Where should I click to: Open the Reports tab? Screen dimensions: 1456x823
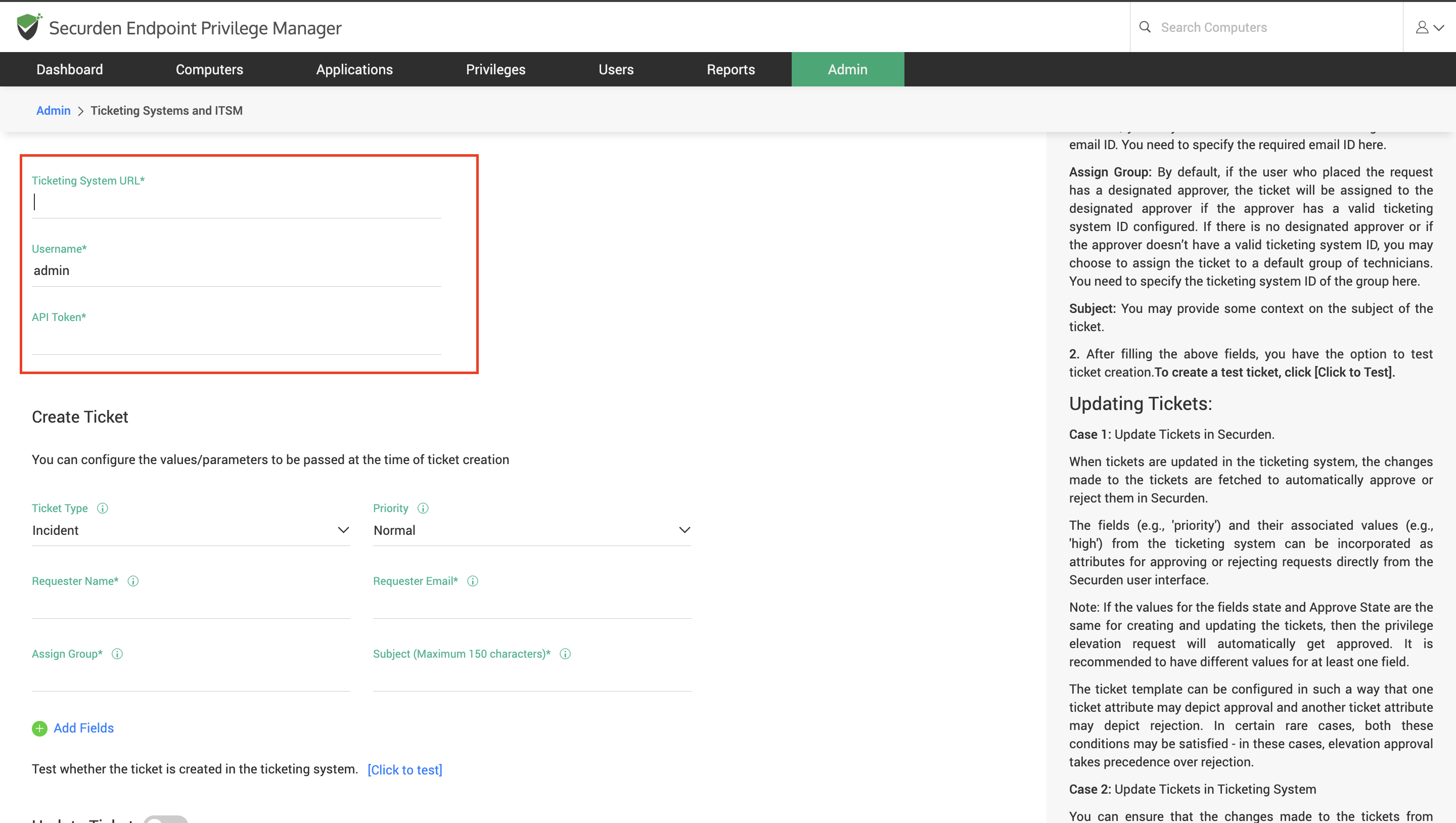pyautogui.click(x=731, y=70)
